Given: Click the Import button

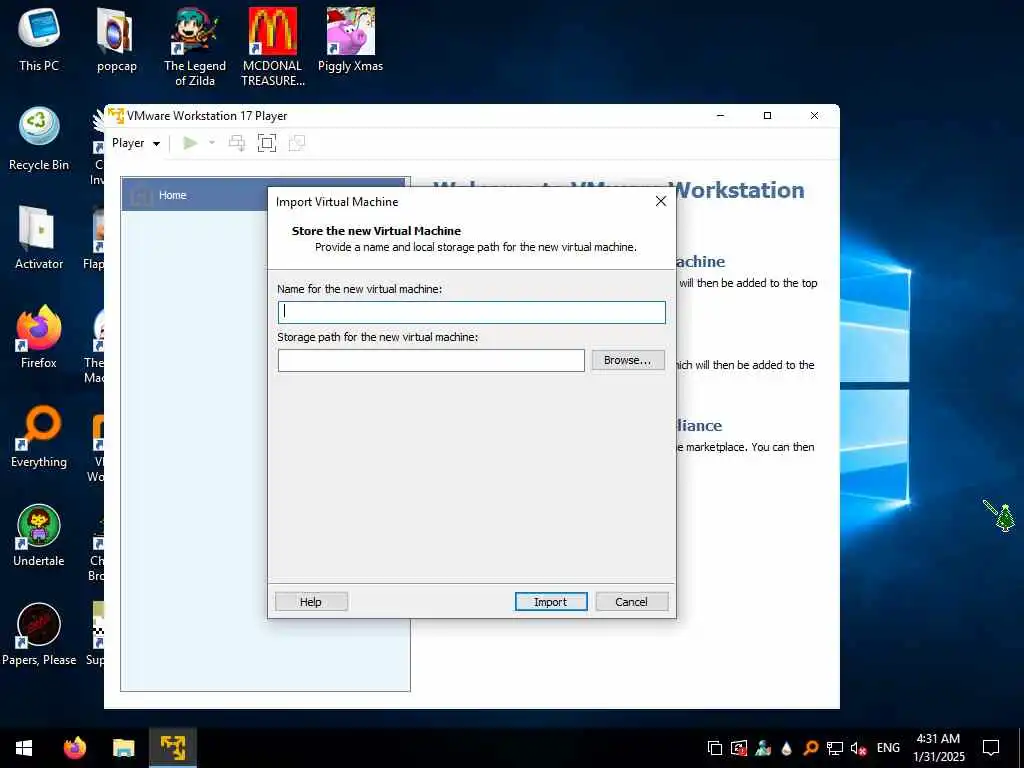Looking at the screenshot, I should click(x=551, y=601).
